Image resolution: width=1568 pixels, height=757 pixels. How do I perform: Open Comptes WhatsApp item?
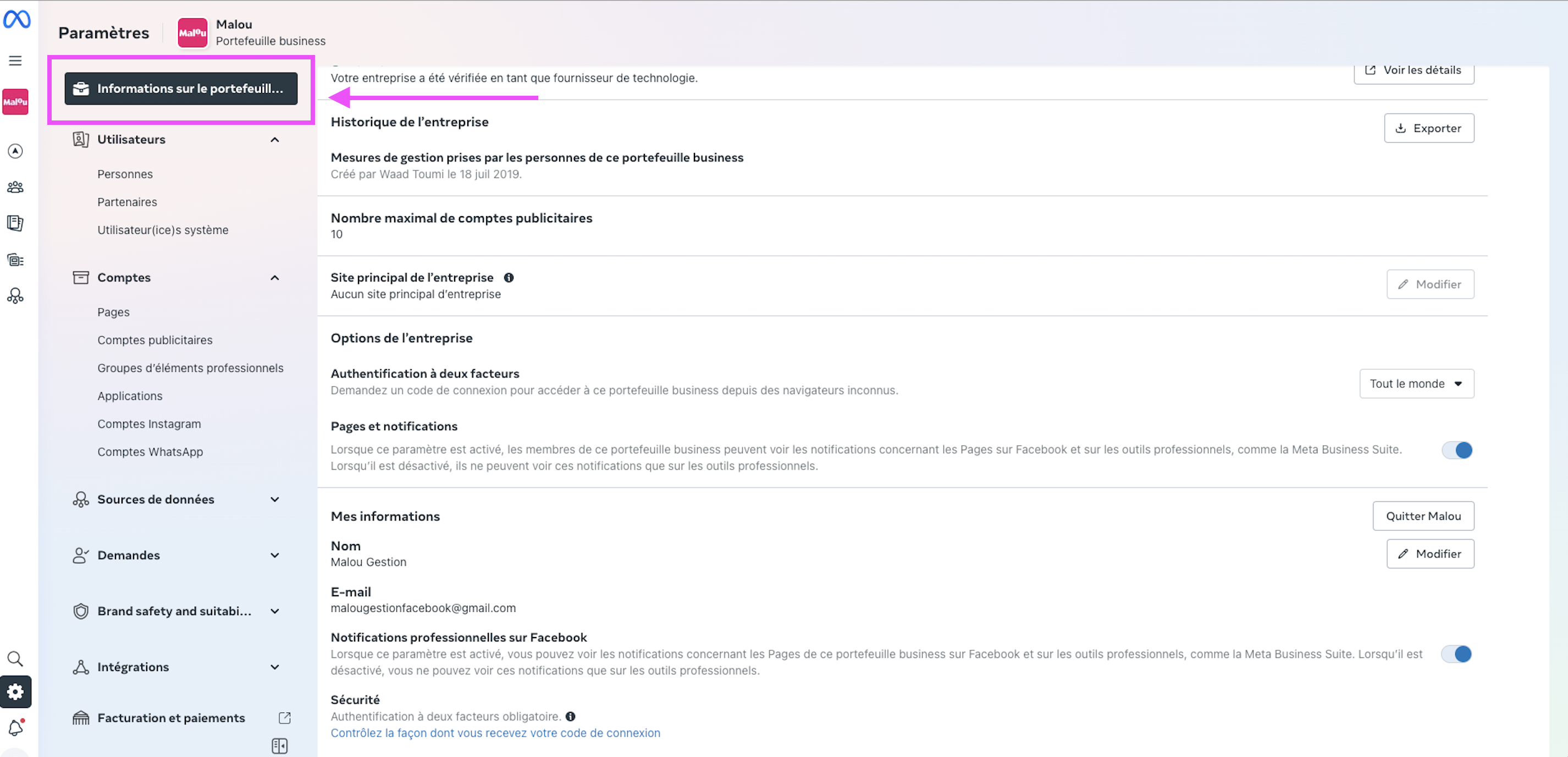click(150, 452)
